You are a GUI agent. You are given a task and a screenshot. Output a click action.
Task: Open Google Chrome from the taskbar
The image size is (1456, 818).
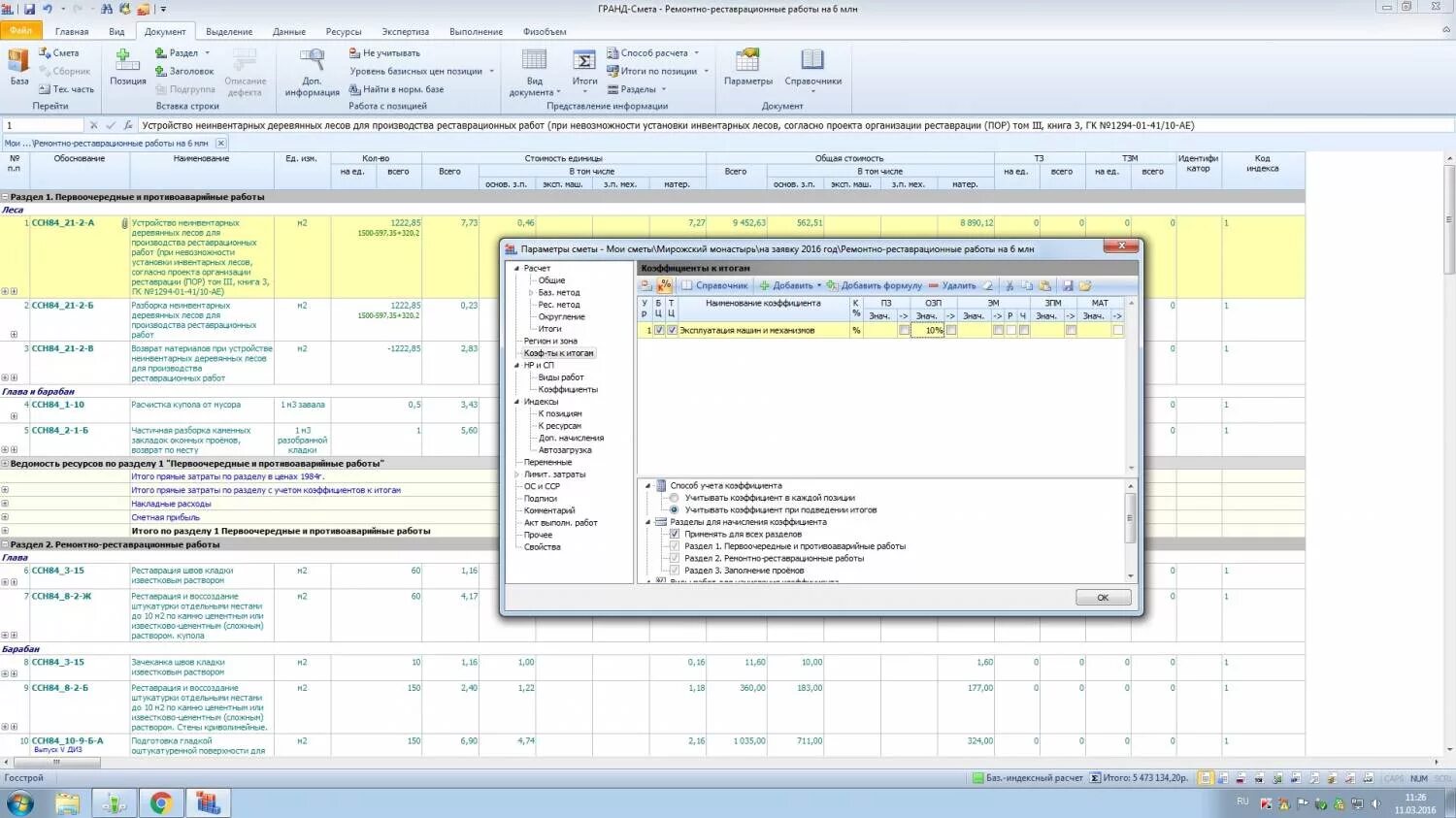161,802
